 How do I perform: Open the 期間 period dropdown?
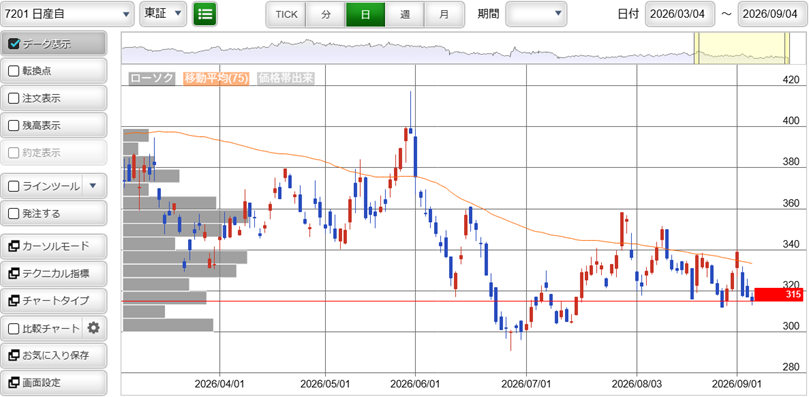click(x=536, y=14)
